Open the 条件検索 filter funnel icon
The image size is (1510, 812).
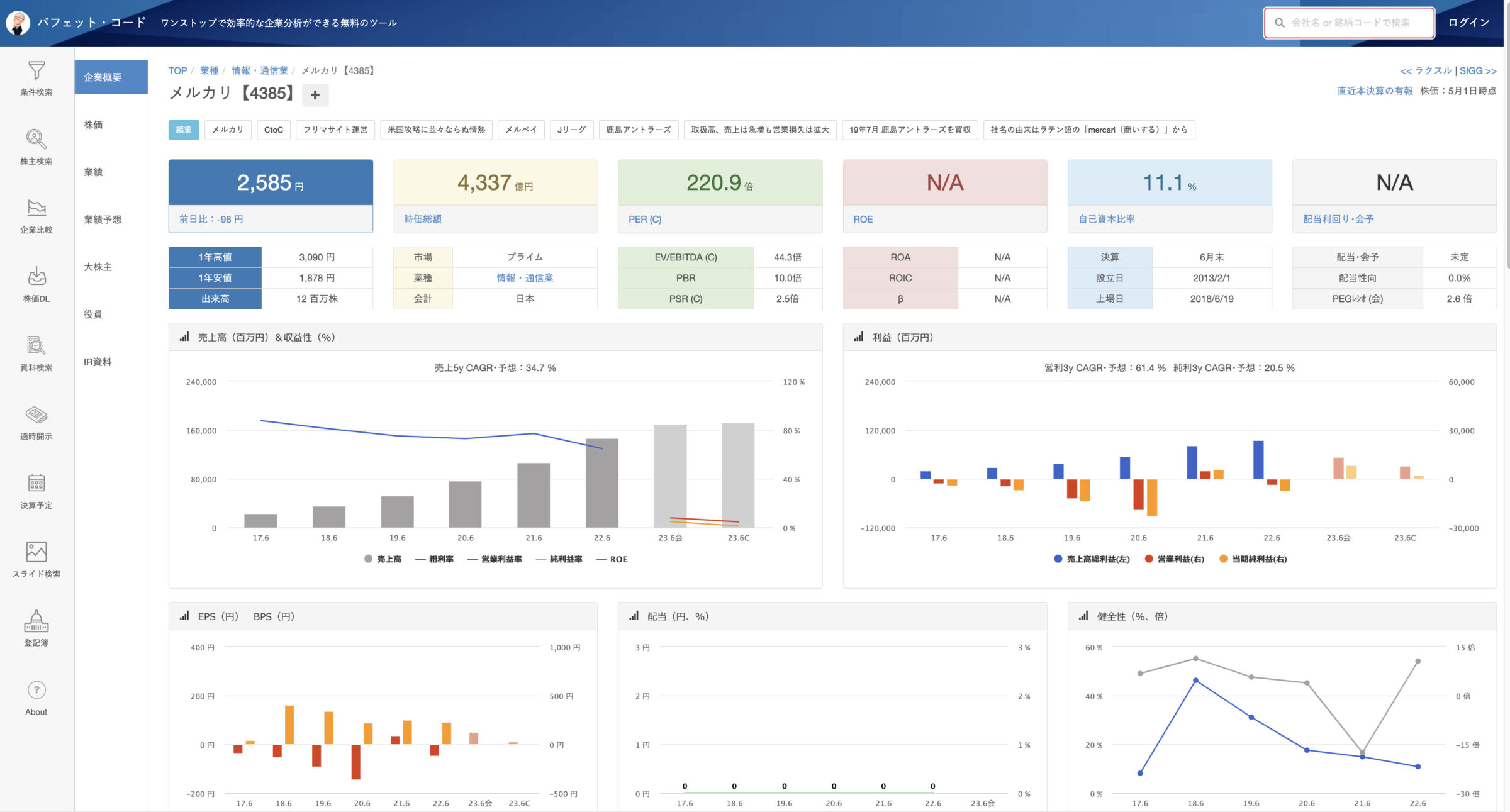(36, 70)
